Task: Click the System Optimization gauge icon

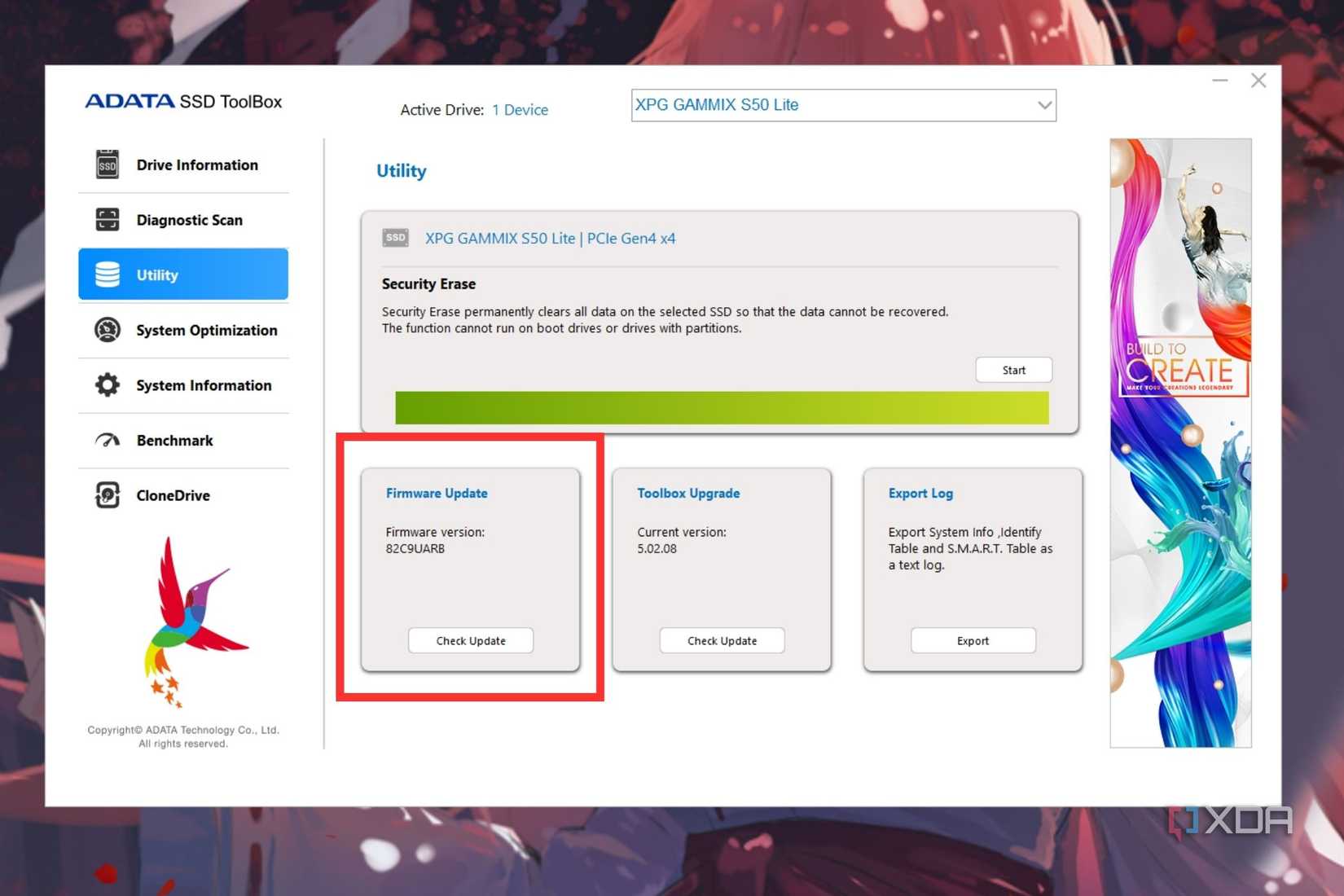Action: point(107,330)
